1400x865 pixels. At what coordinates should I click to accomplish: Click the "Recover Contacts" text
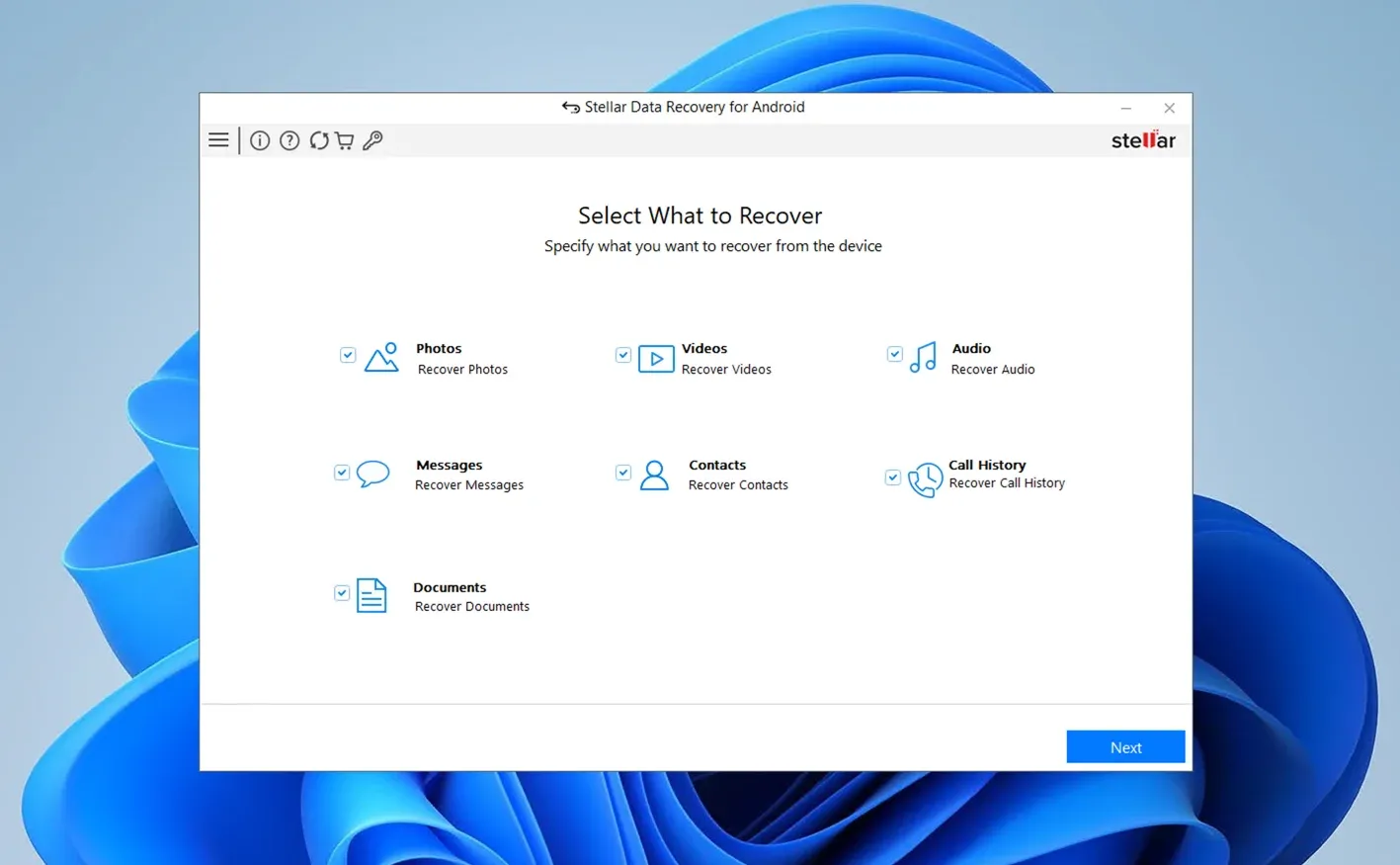pyautogui.click(x=738, y=485)
